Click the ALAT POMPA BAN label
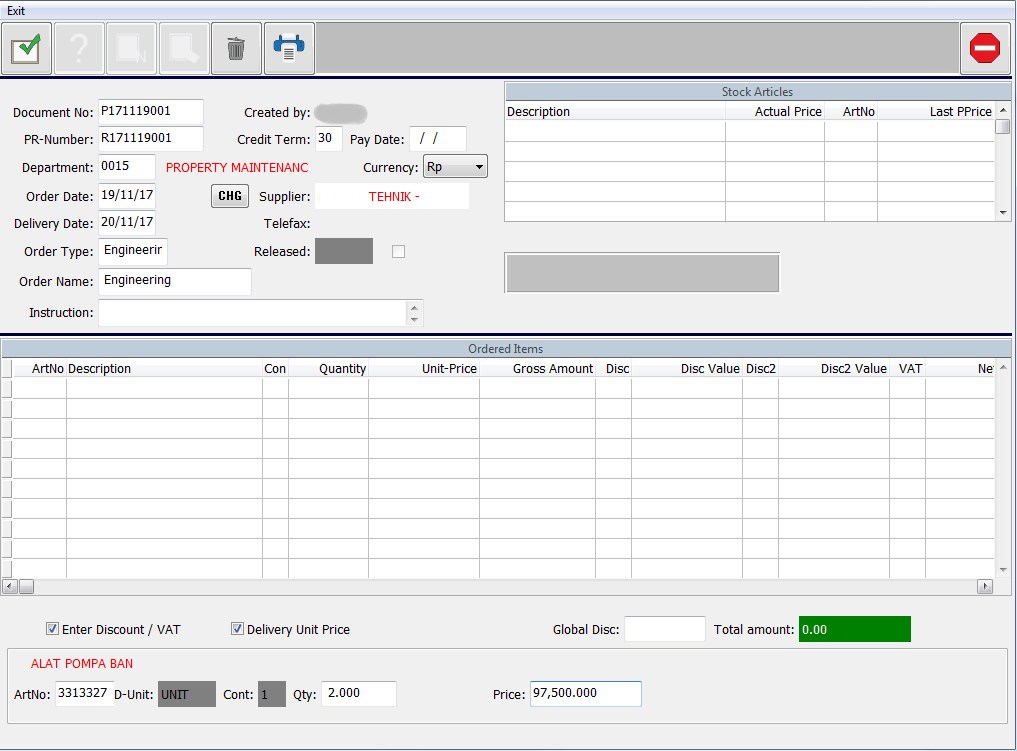 [x=82, y=663]
